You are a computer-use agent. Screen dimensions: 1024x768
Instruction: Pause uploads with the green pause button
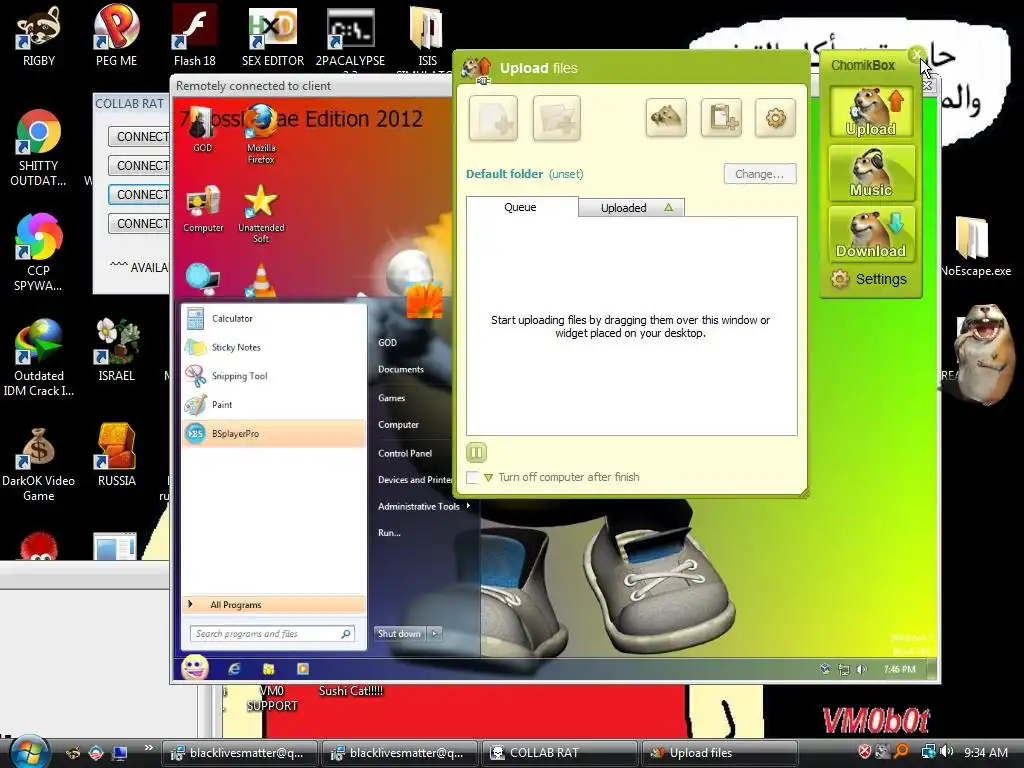pyautogui.click(x=476, y=452)
